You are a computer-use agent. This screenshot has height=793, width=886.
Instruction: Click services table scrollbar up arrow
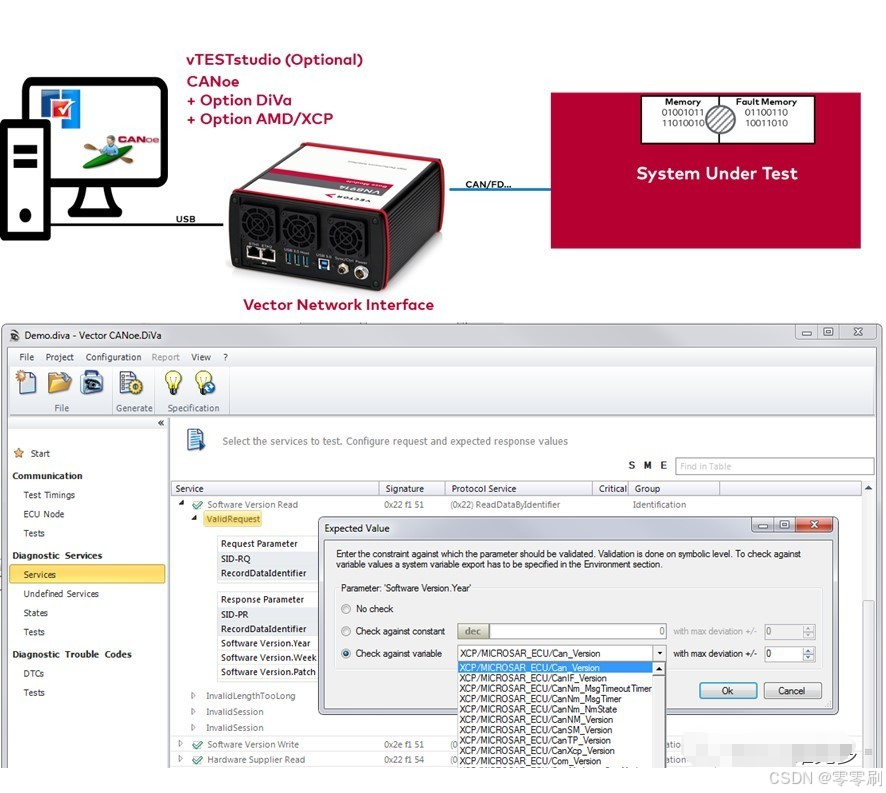[x=868, y=488]
